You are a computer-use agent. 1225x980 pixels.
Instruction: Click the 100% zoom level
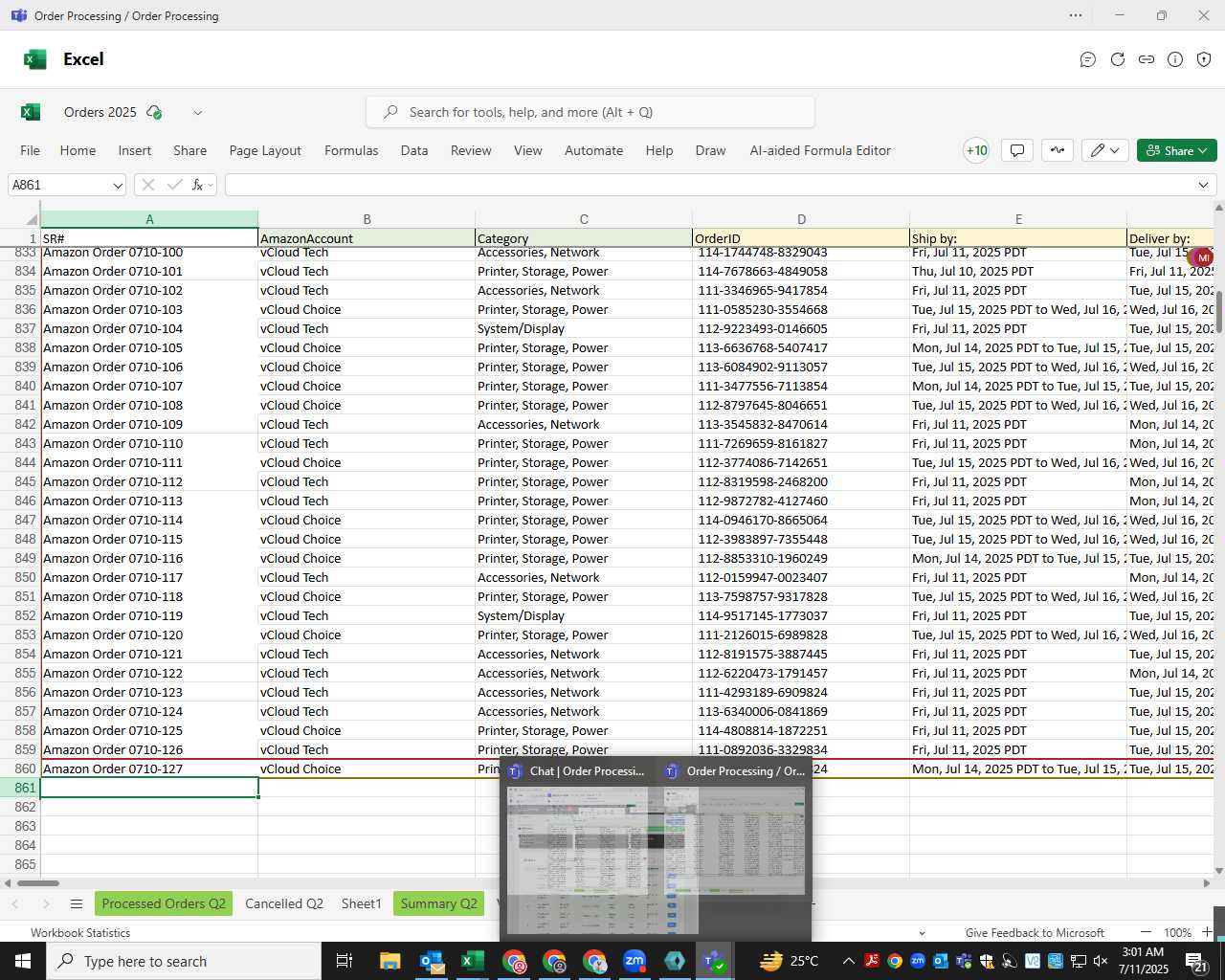(x=1178, y=933)
